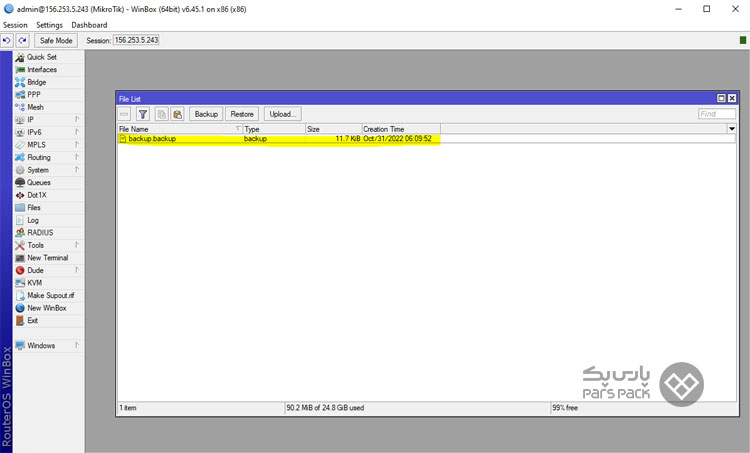
Task: Open Quick Set from the sidebar
Action: [41, 57]
